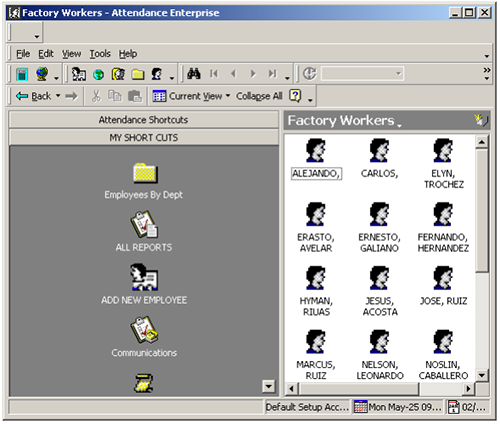
Task: Click the help question mark toolbar icon
Action: pos(295,96)
